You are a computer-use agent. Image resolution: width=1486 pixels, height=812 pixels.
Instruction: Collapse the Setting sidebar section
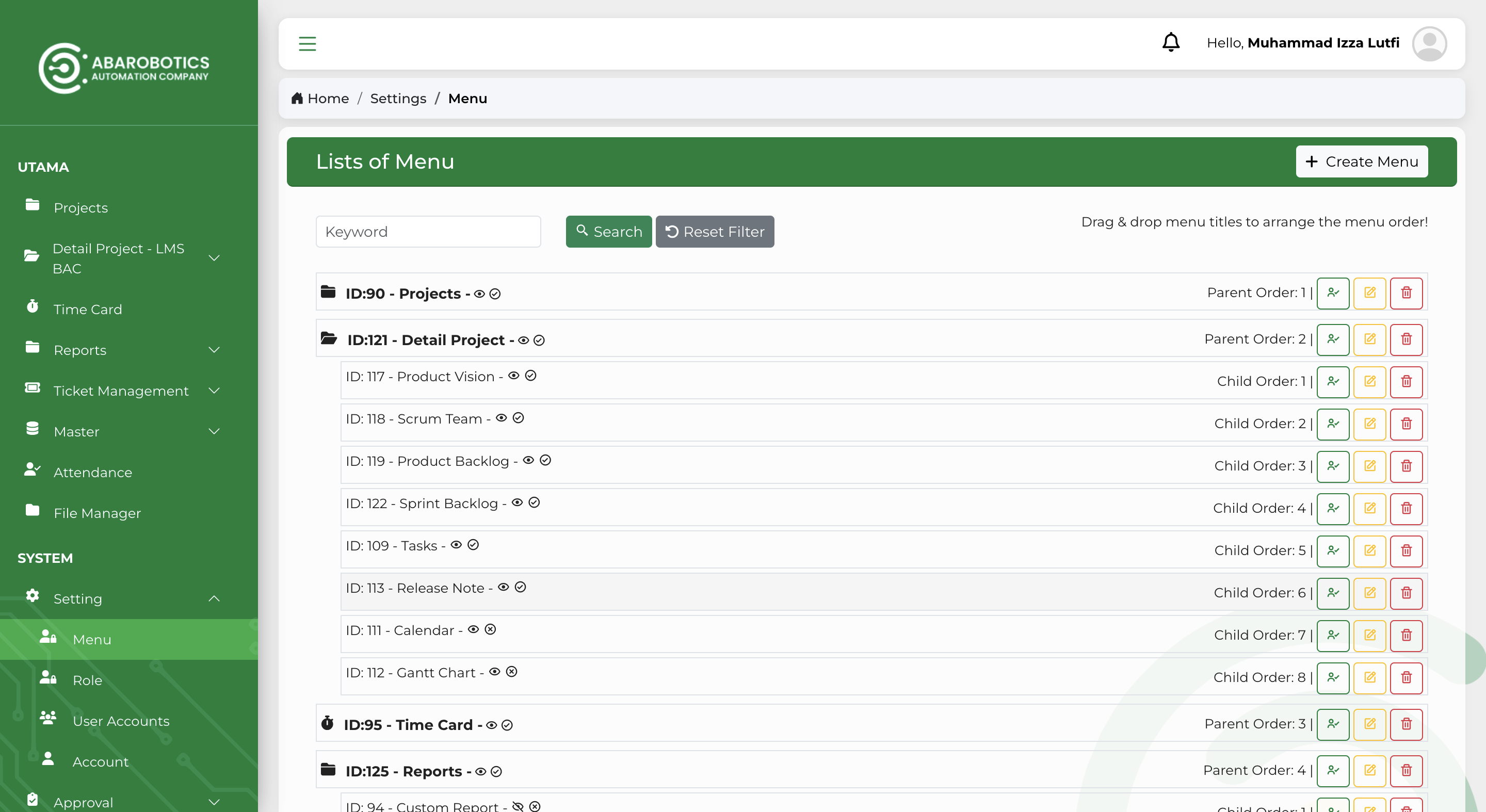pos(214,598)
